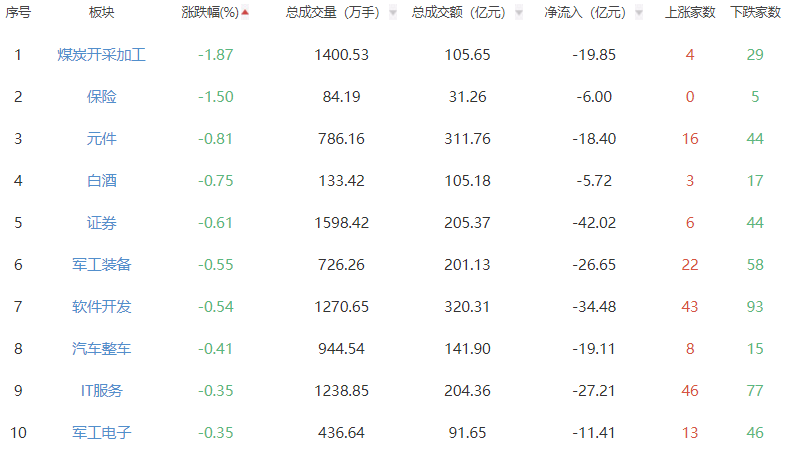Click the 序号 column header
The height and width of the screenshot is (459, 789).
18,13
